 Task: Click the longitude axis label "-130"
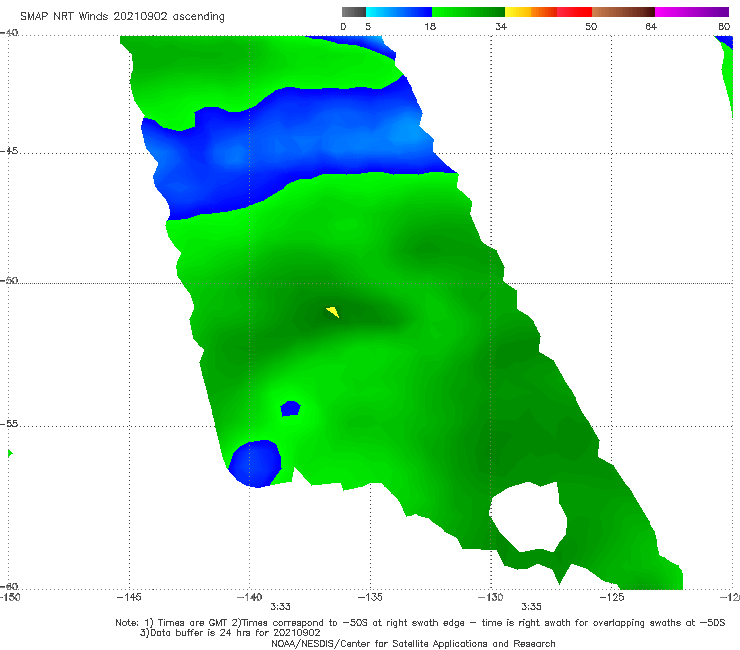click(x=491, y=597)
